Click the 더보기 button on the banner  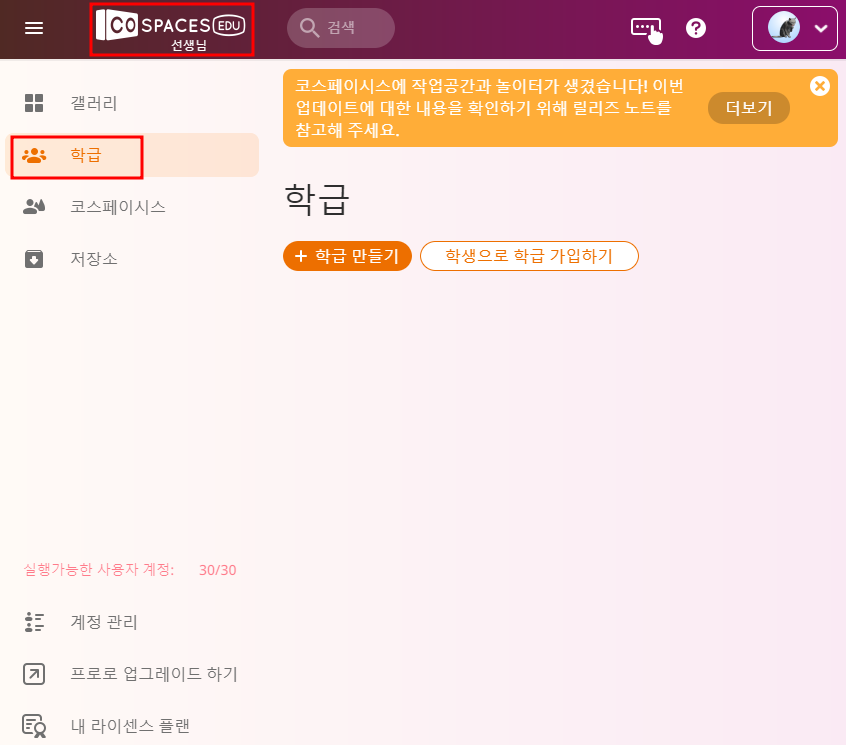click(748, 107)
